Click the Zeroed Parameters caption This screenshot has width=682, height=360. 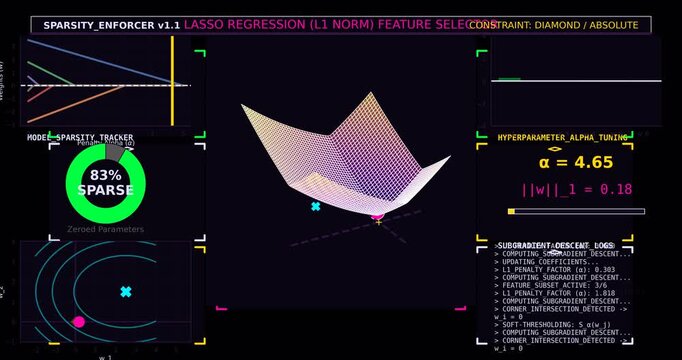105,229
